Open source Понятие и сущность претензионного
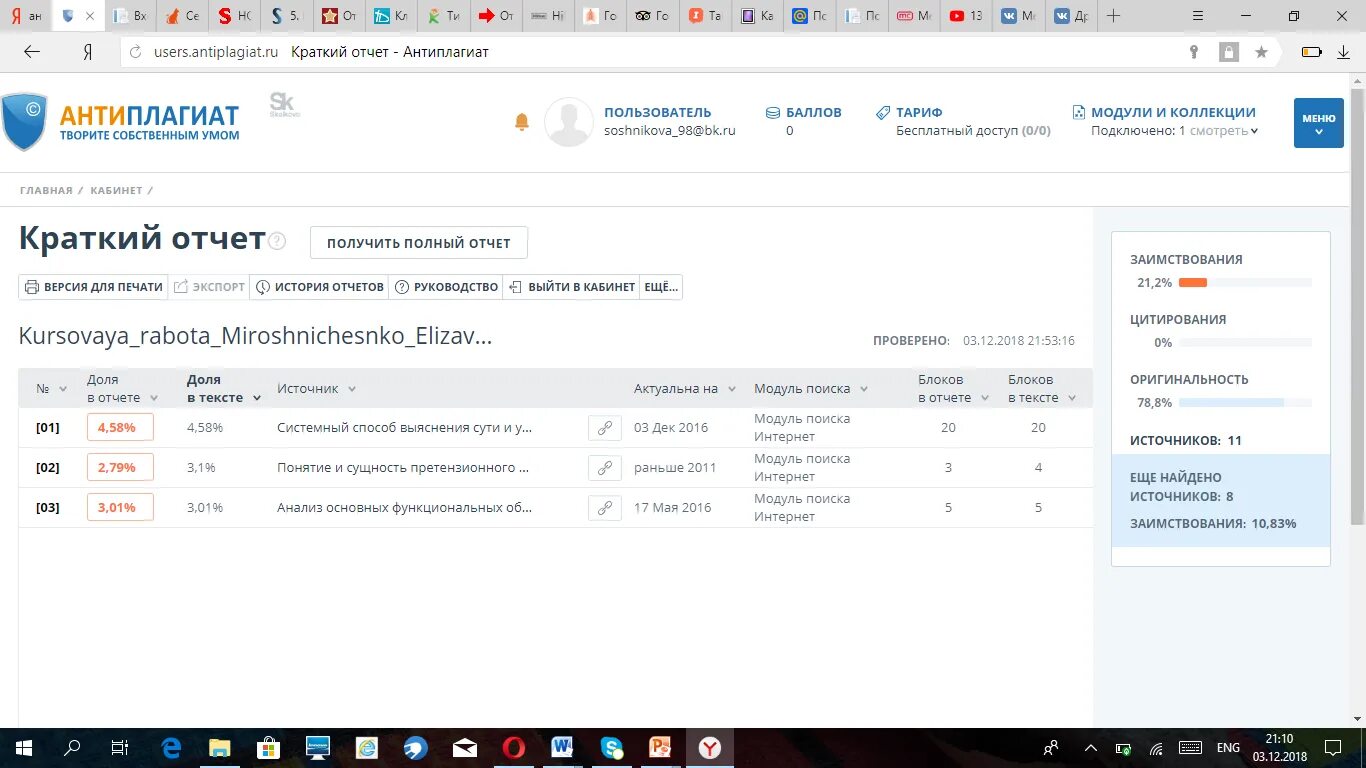This screenshot has width=1366, height=768. point(403,468)
